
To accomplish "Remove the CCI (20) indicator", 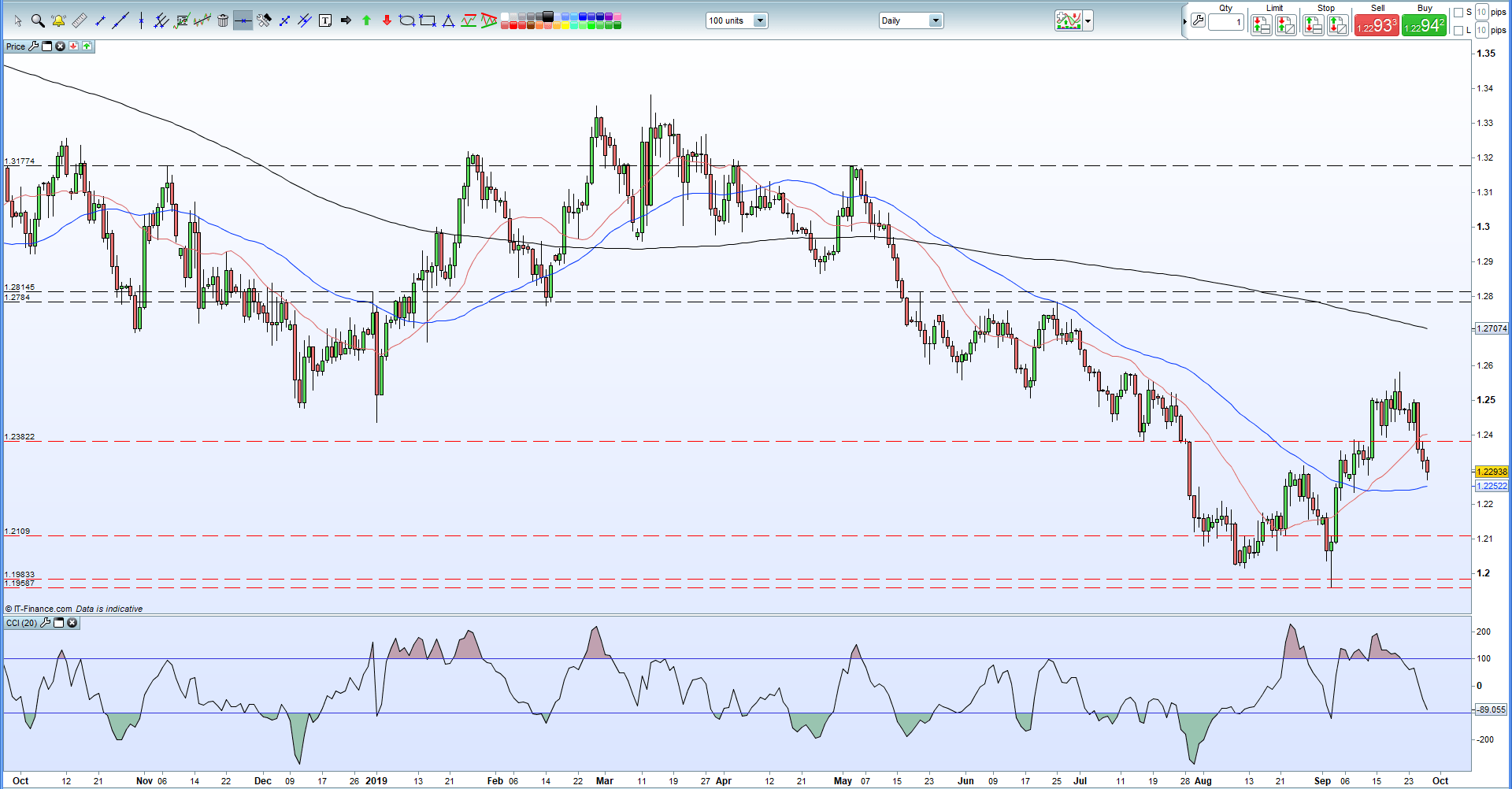I will [x=72, y=623].
